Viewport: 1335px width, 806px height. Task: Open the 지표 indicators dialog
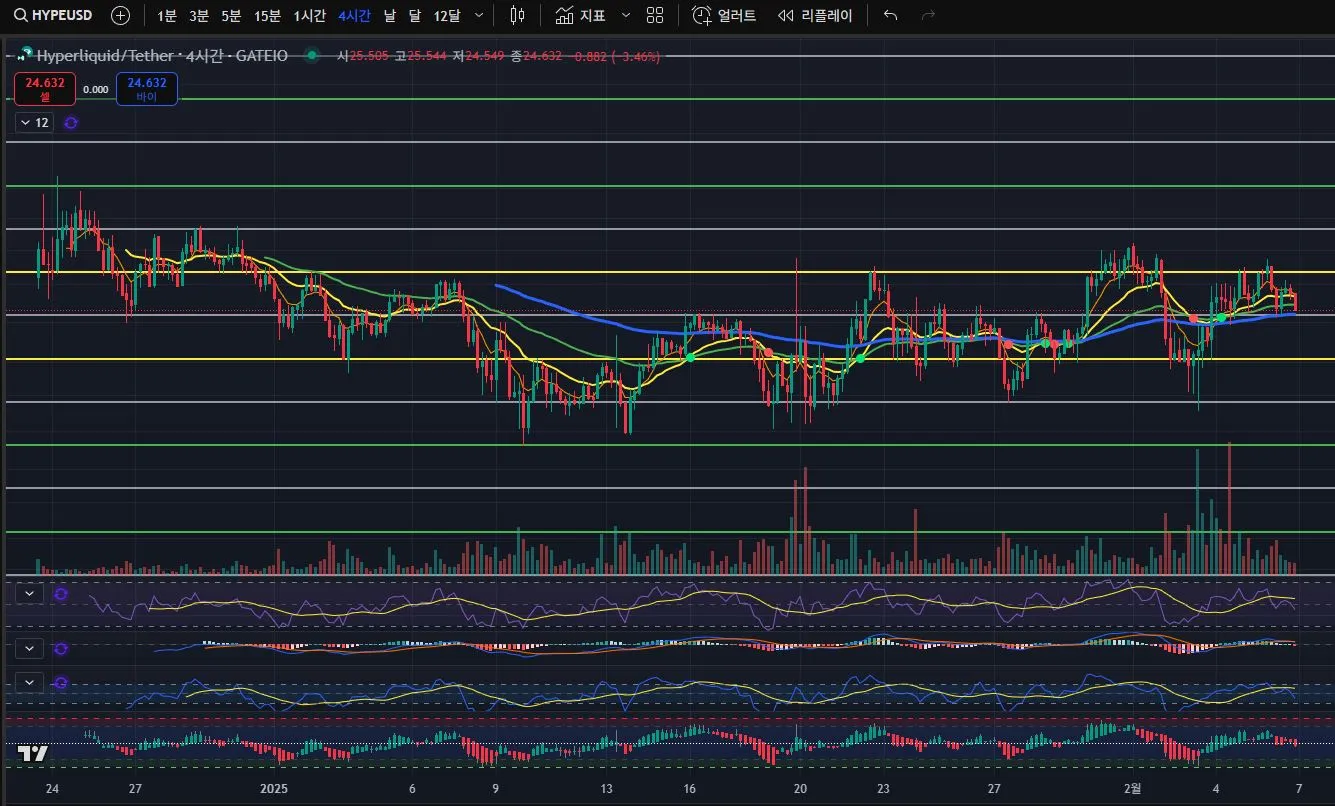click(x=581, y=15)
